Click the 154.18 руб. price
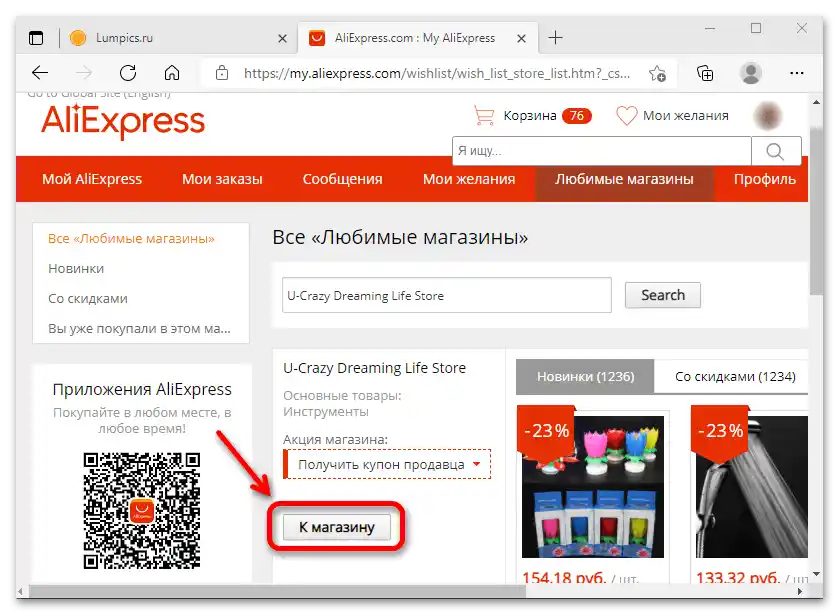839x615 pixels. pos(564,578)
